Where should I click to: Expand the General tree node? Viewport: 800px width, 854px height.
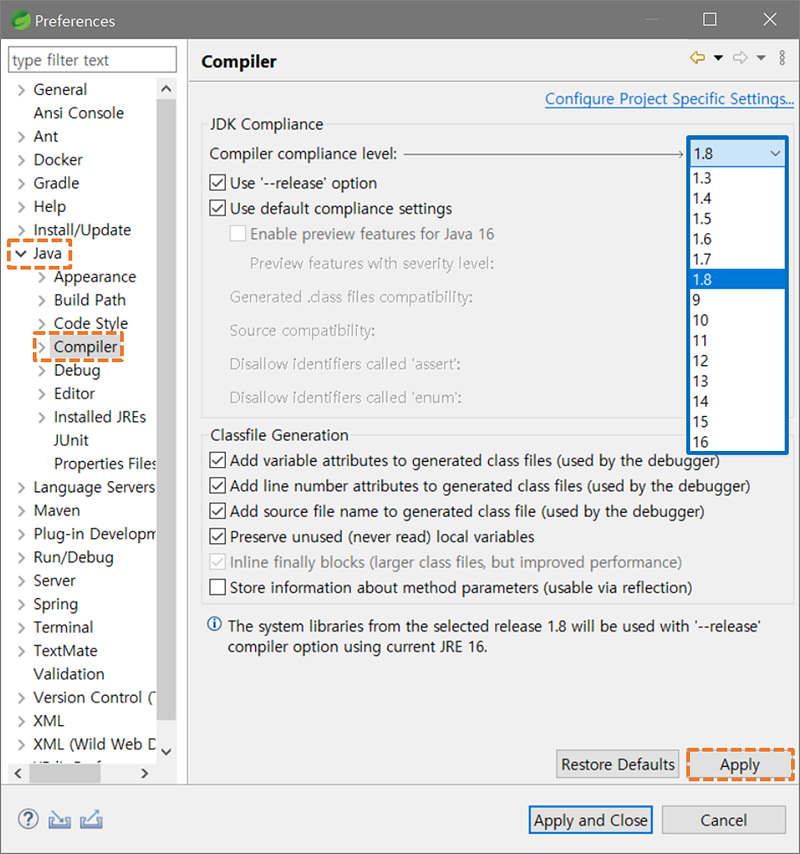[x=21, y=90]
